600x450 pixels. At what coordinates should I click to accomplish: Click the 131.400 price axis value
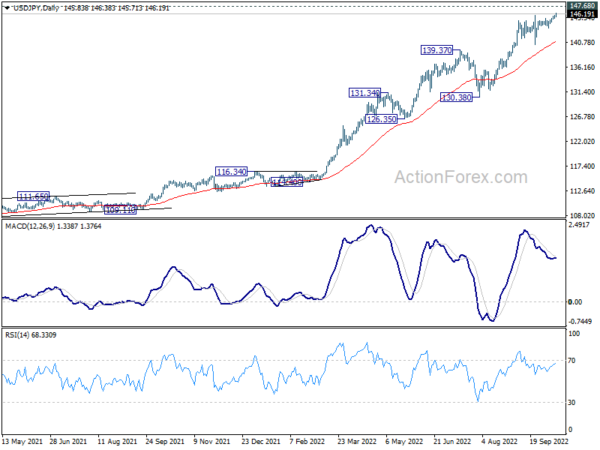point(582,92)
